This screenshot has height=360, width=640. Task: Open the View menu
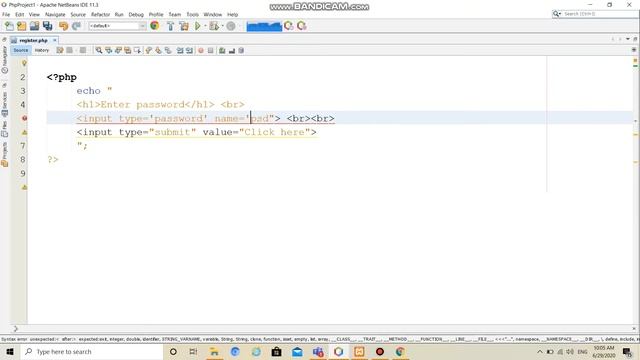point(34,14)
